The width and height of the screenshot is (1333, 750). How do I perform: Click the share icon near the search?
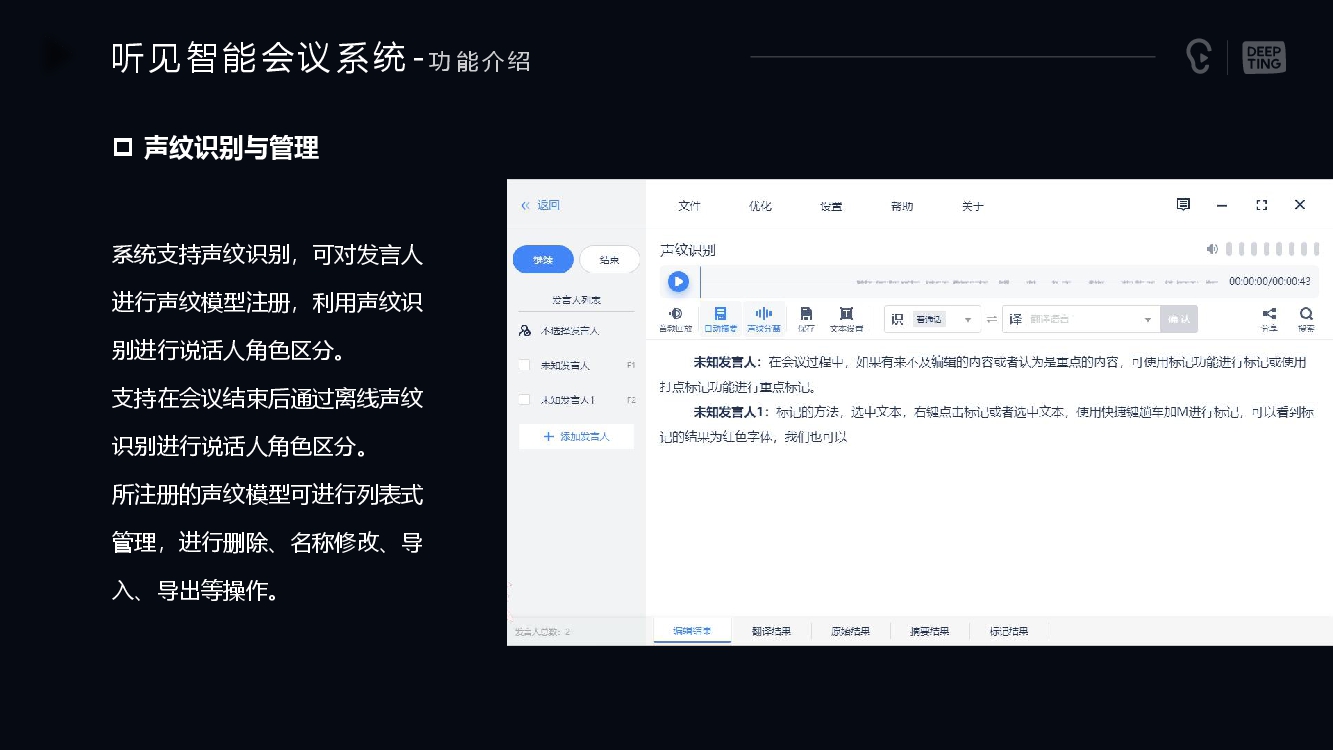[1269, 314]
